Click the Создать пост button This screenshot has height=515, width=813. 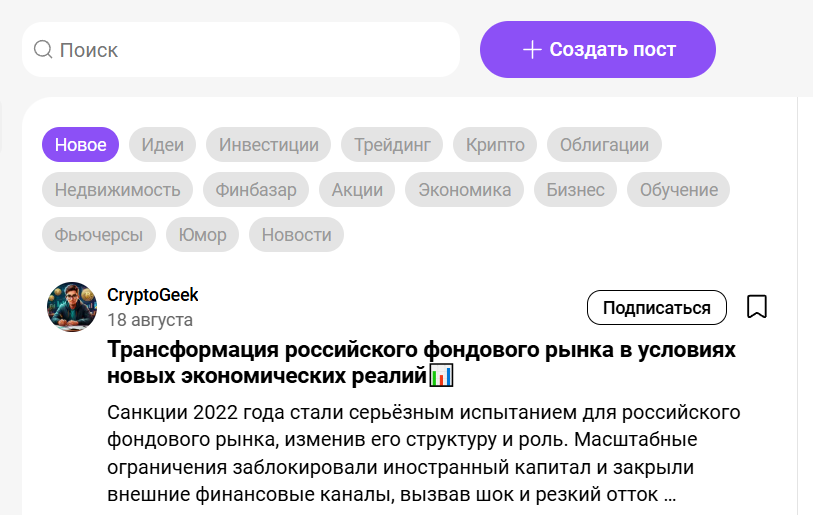pyautogui.click(x=598, y=49)
